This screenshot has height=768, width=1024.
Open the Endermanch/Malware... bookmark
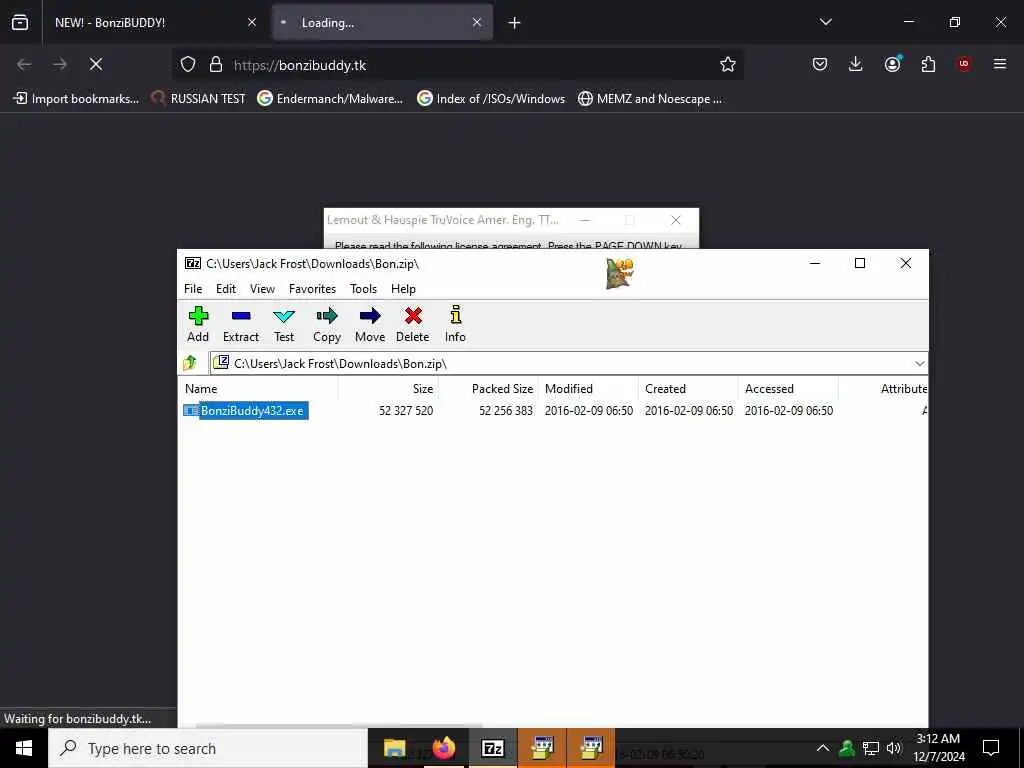tap(330, 99)
